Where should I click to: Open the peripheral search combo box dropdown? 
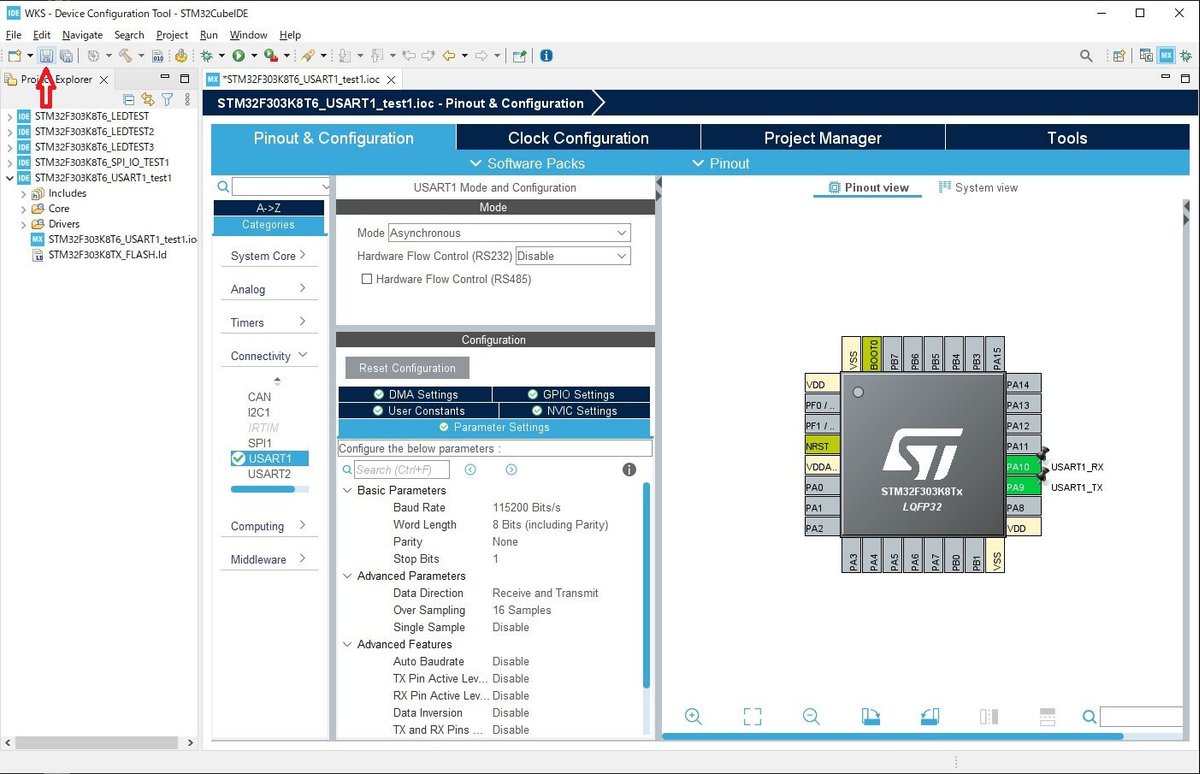pyautogui.click(x=325, y=187)
